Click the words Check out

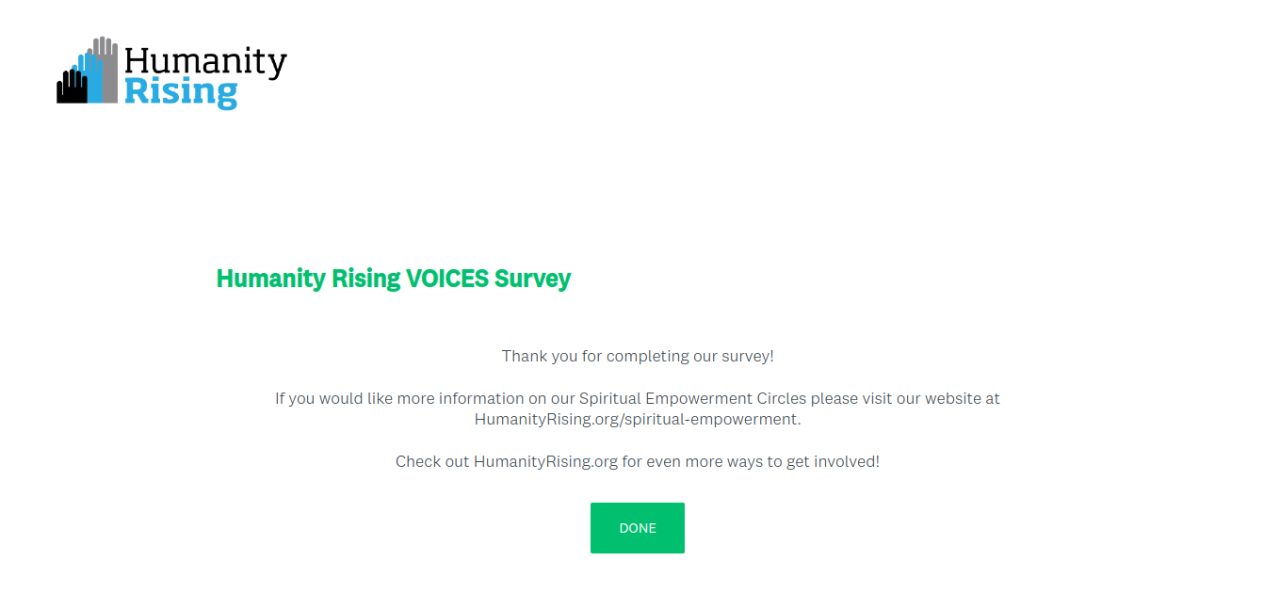tap(431, 462)
